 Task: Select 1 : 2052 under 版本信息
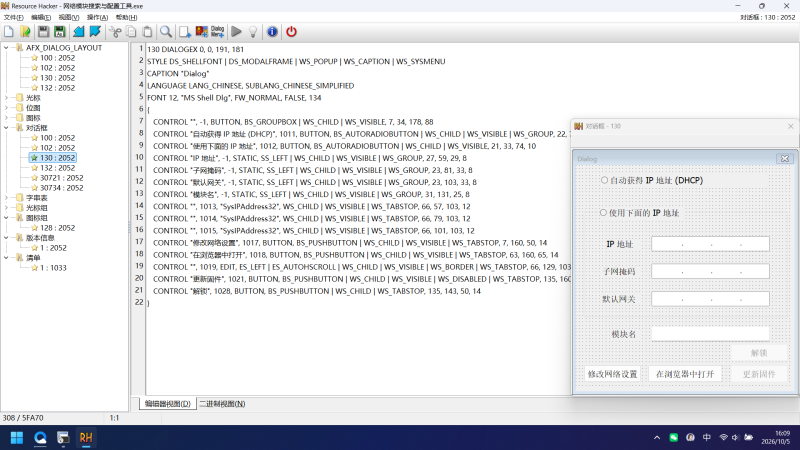click(53, 247)
